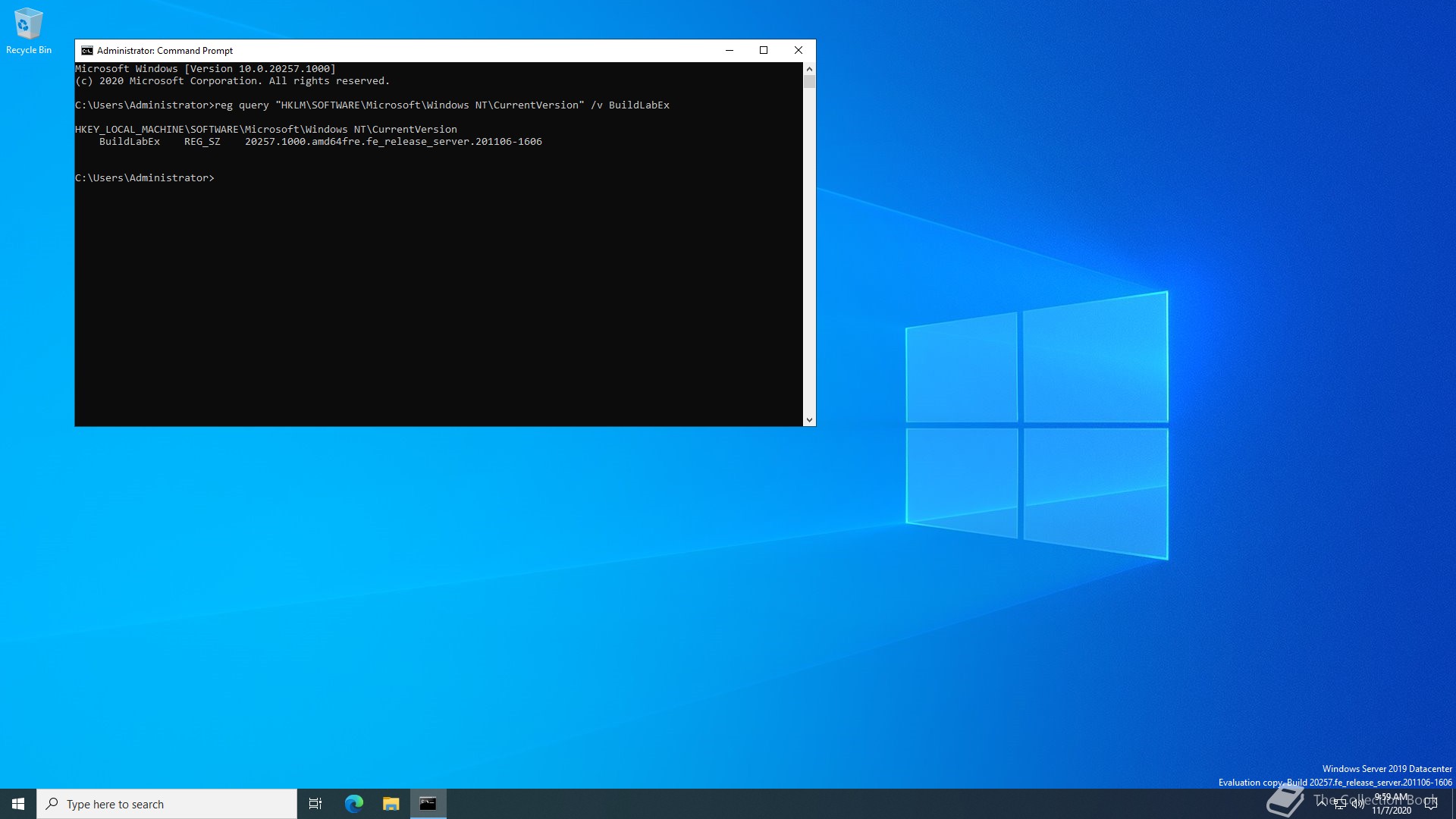Click the '(c) 2020 Microsoft Corporation' line
Image resolution: width=1456 pixels, height=819 pixels.
pos(232,81)
